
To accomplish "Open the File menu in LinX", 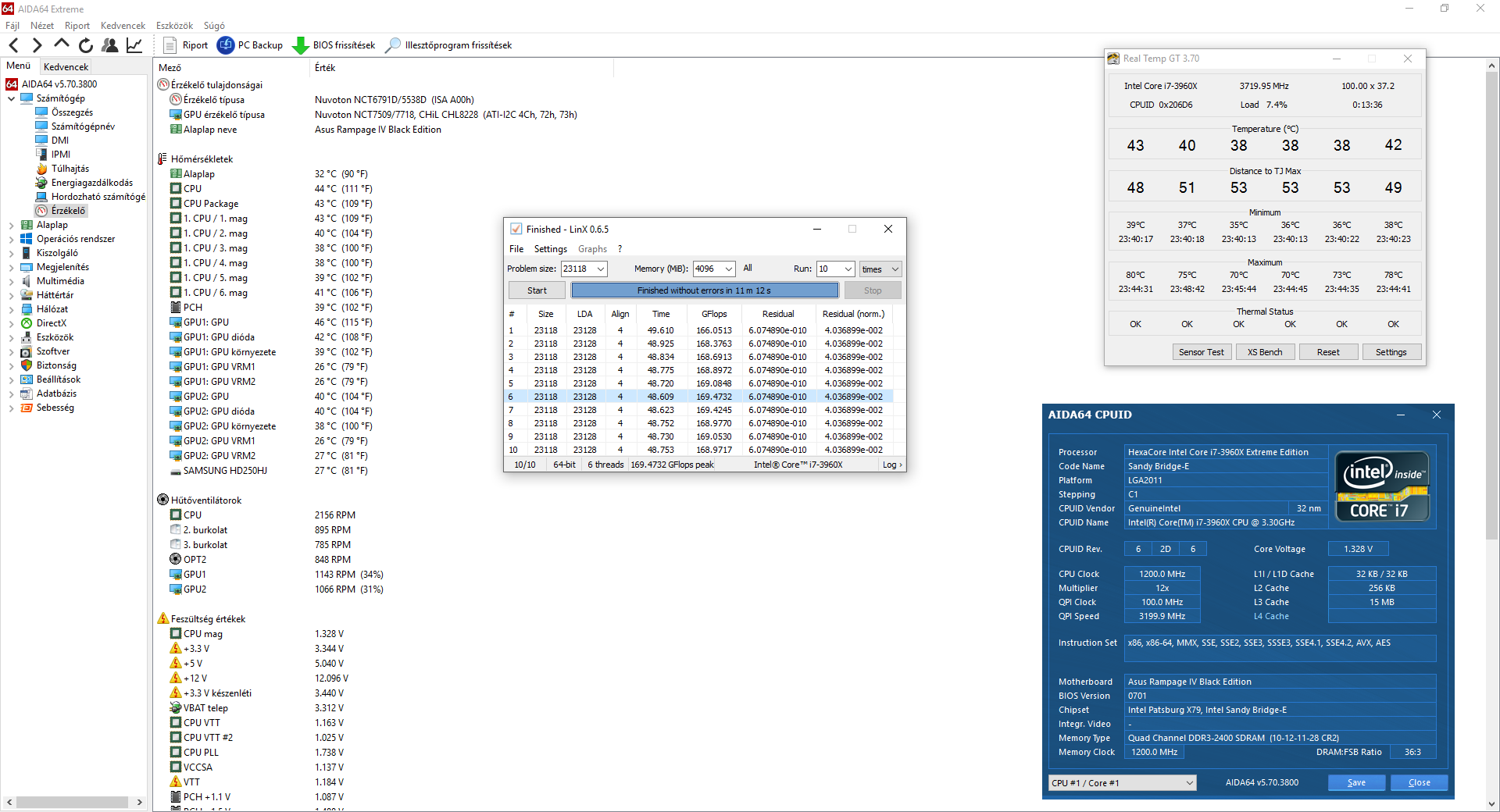I will [x=516, y=249].
